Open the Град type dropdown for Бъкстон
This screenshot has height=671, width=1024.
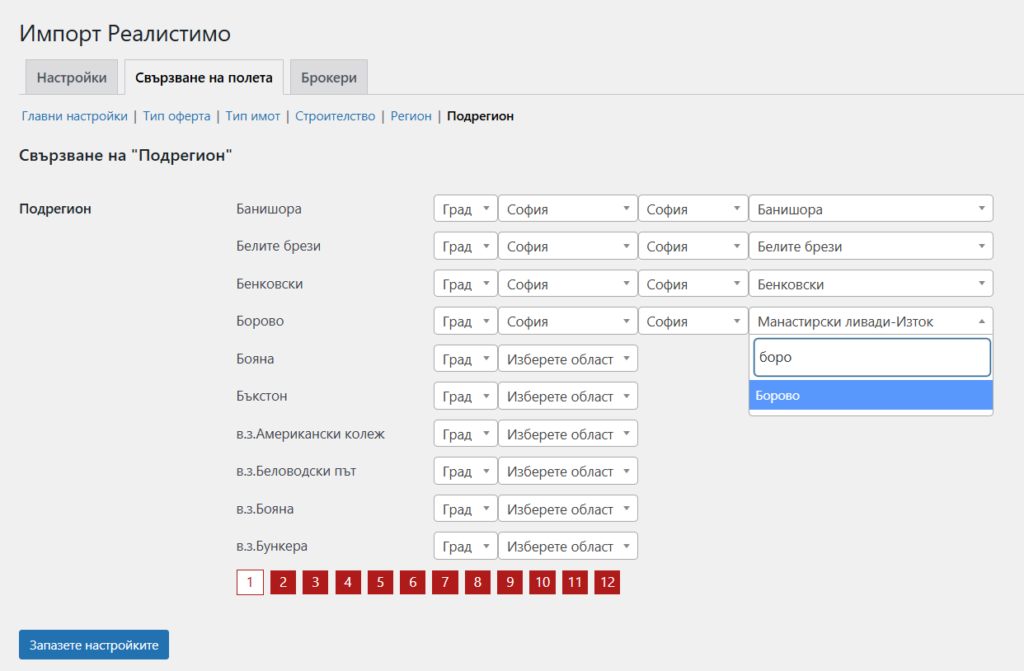click(465, 397)
